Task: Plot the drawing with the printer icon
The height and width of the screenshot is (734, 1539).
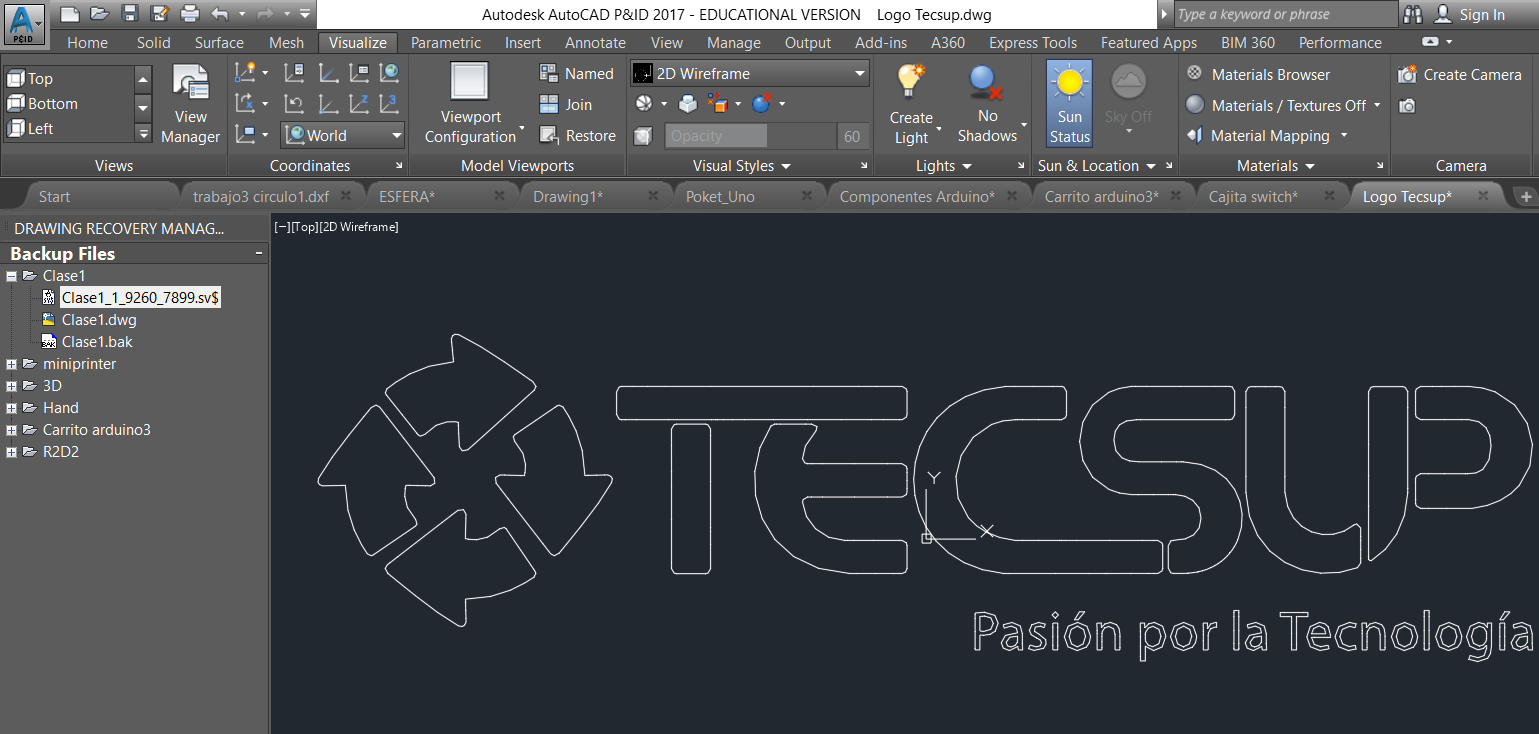Action: point(190,14)
